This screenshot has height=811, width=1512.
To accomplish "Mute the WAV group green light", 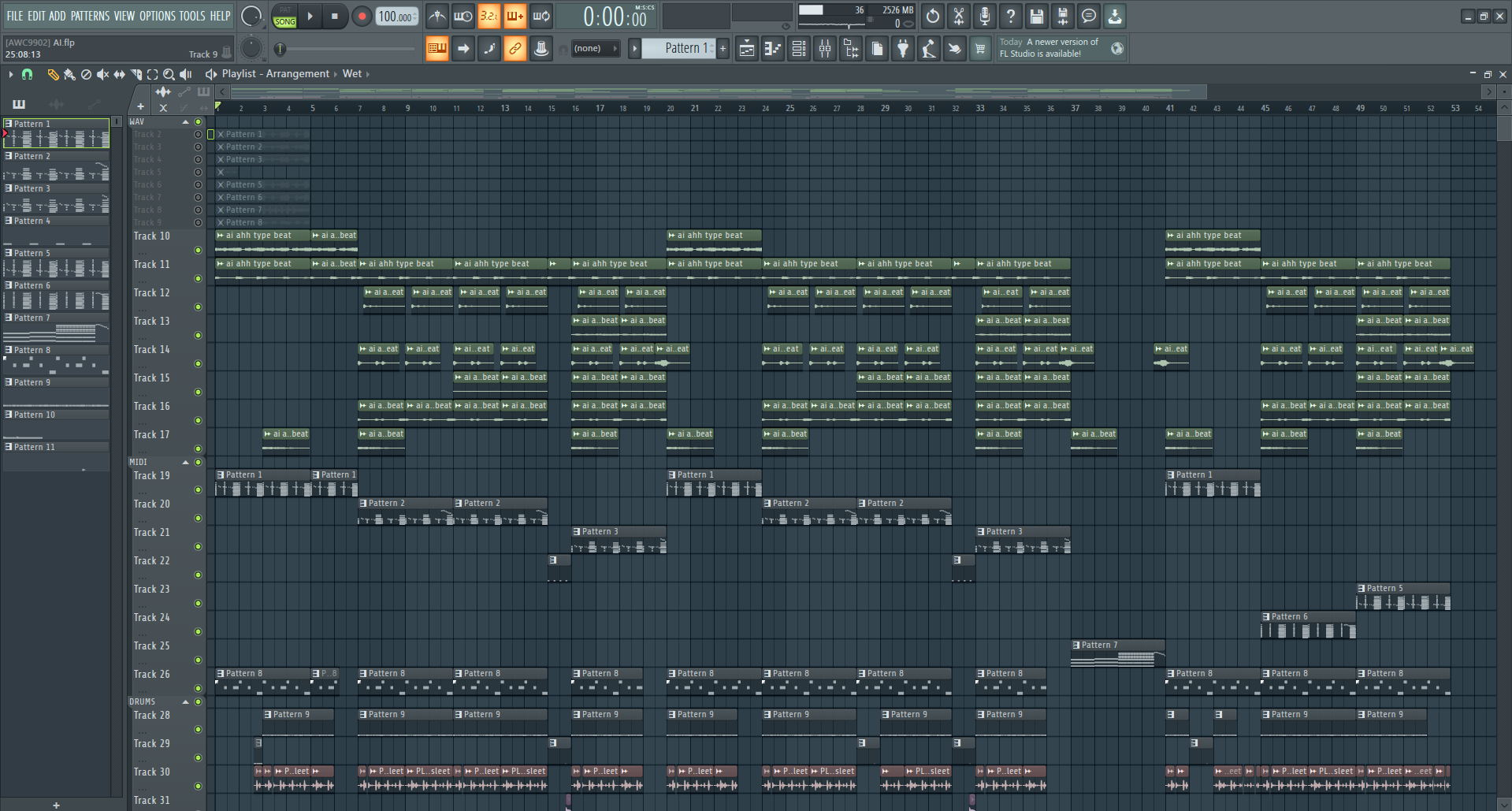I will (x=199, y=122).
